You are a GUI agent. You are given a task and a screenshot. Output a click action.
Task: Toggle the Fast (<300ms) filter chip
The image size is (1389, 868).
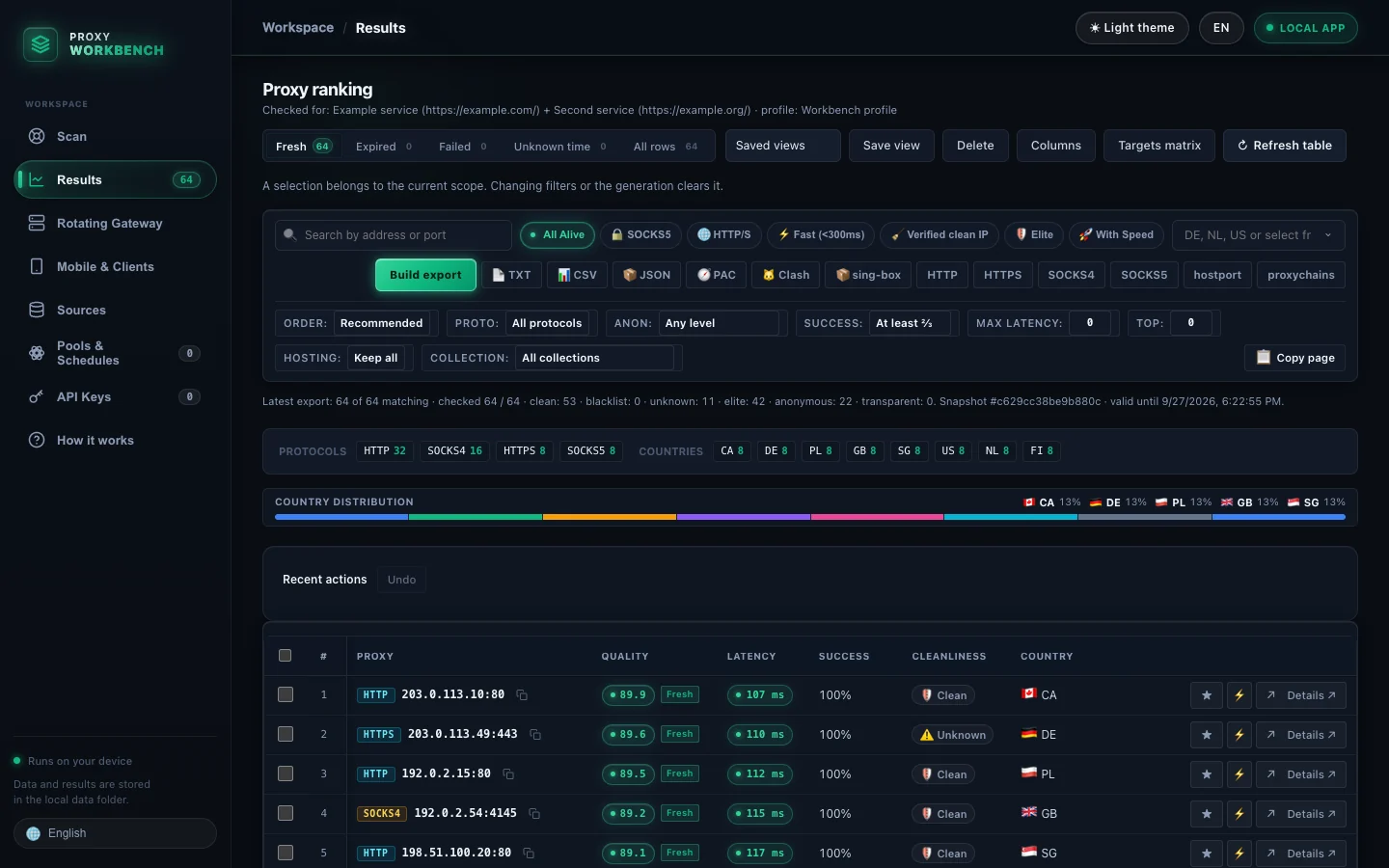[822, 235]
